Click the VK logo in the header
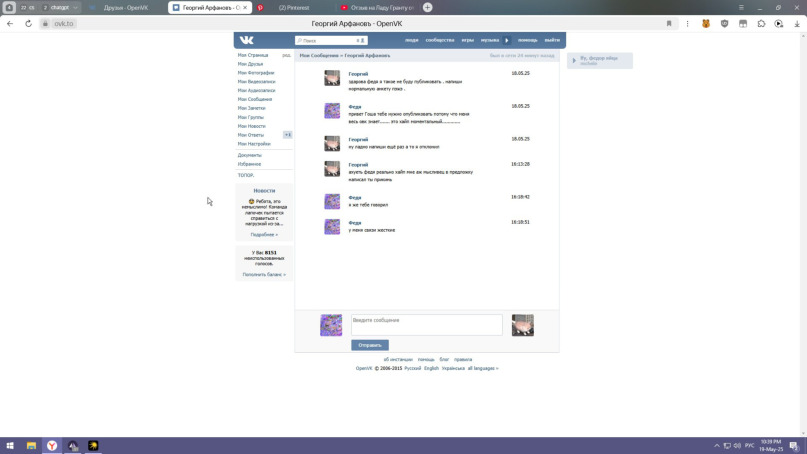The image size is (807, 454). click(x=247, y=40)
